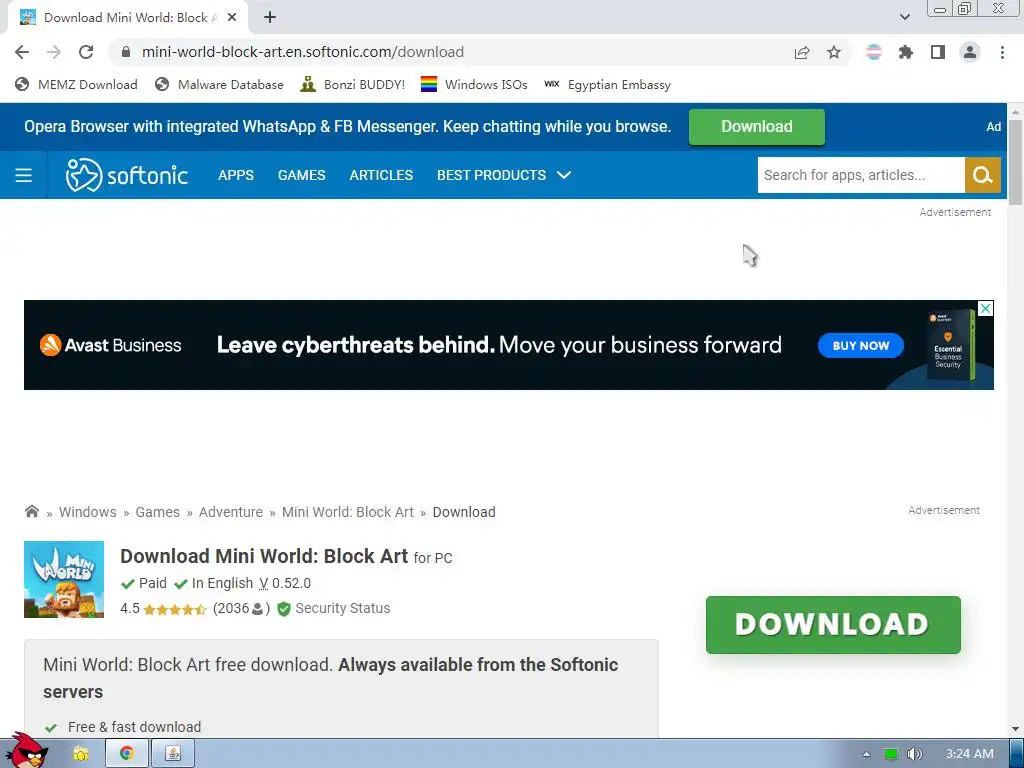Open the Chrome profile avatar
Image resolution: width=1024 pixels, height=768 pixels.
[x=970, y=52]
